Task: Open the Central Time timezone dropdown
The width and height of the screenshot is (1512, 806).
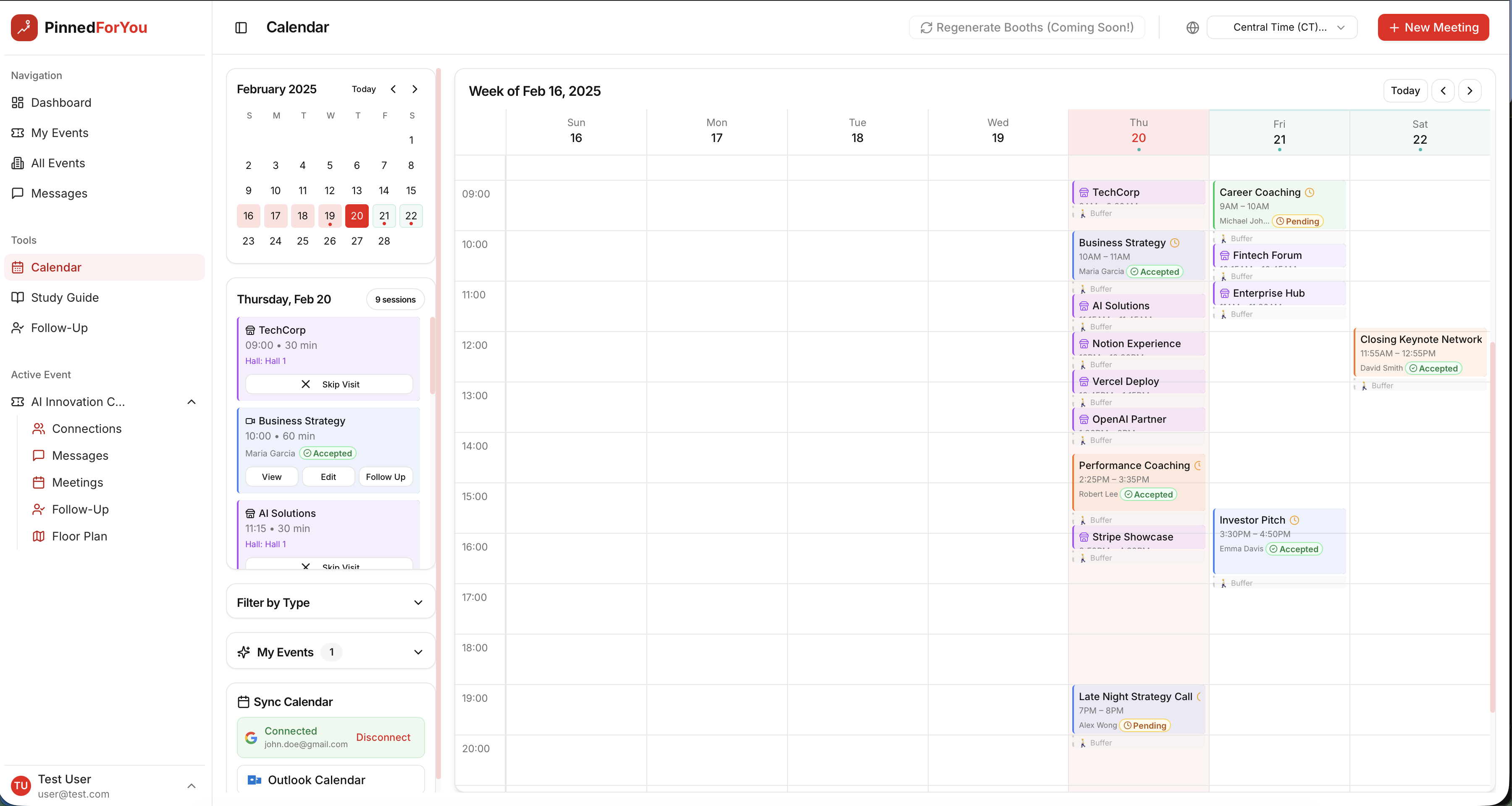Action: (x=1281, y=27)
